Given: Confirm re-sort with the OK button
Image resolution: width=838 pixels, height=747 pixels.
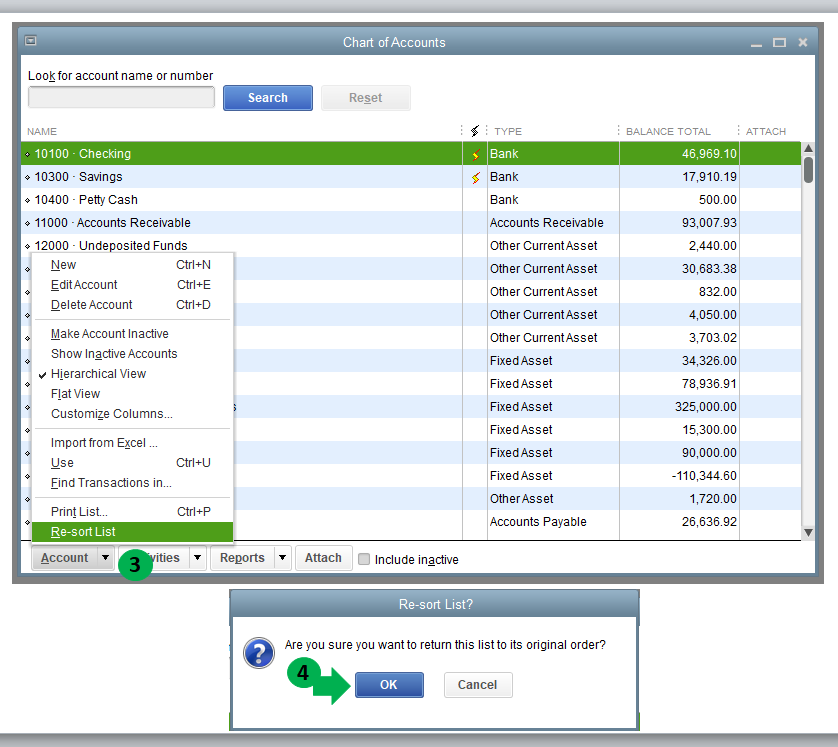Looking at the screenshot, I should (389, 685).
